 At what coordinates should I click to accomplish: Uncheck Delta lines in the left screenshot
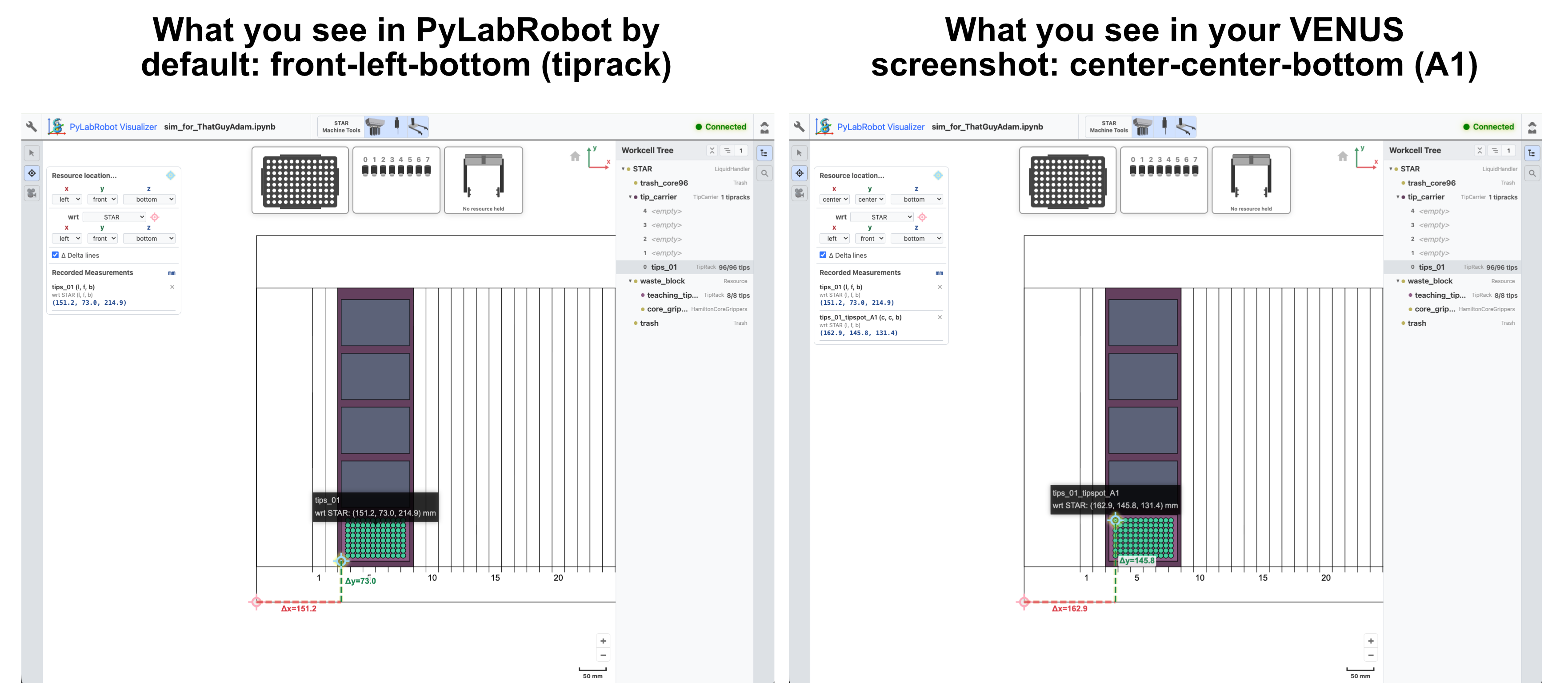coord(56,255)
